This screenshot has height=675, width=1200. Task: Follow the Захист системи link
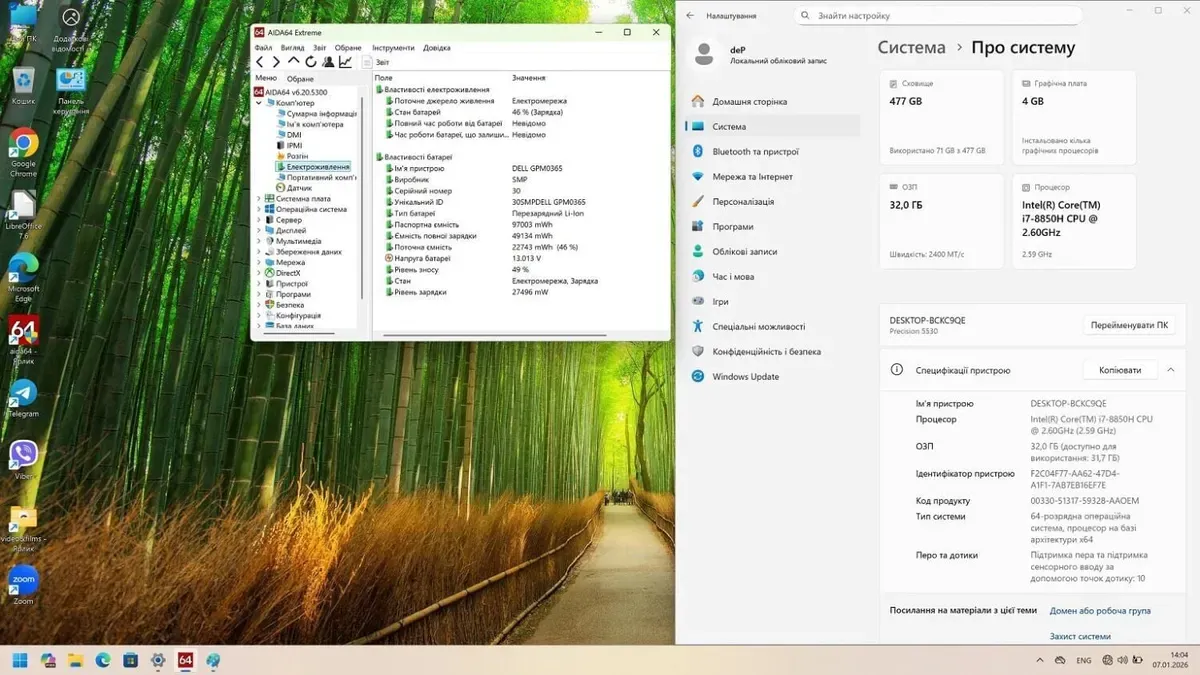pos(1080,636)
